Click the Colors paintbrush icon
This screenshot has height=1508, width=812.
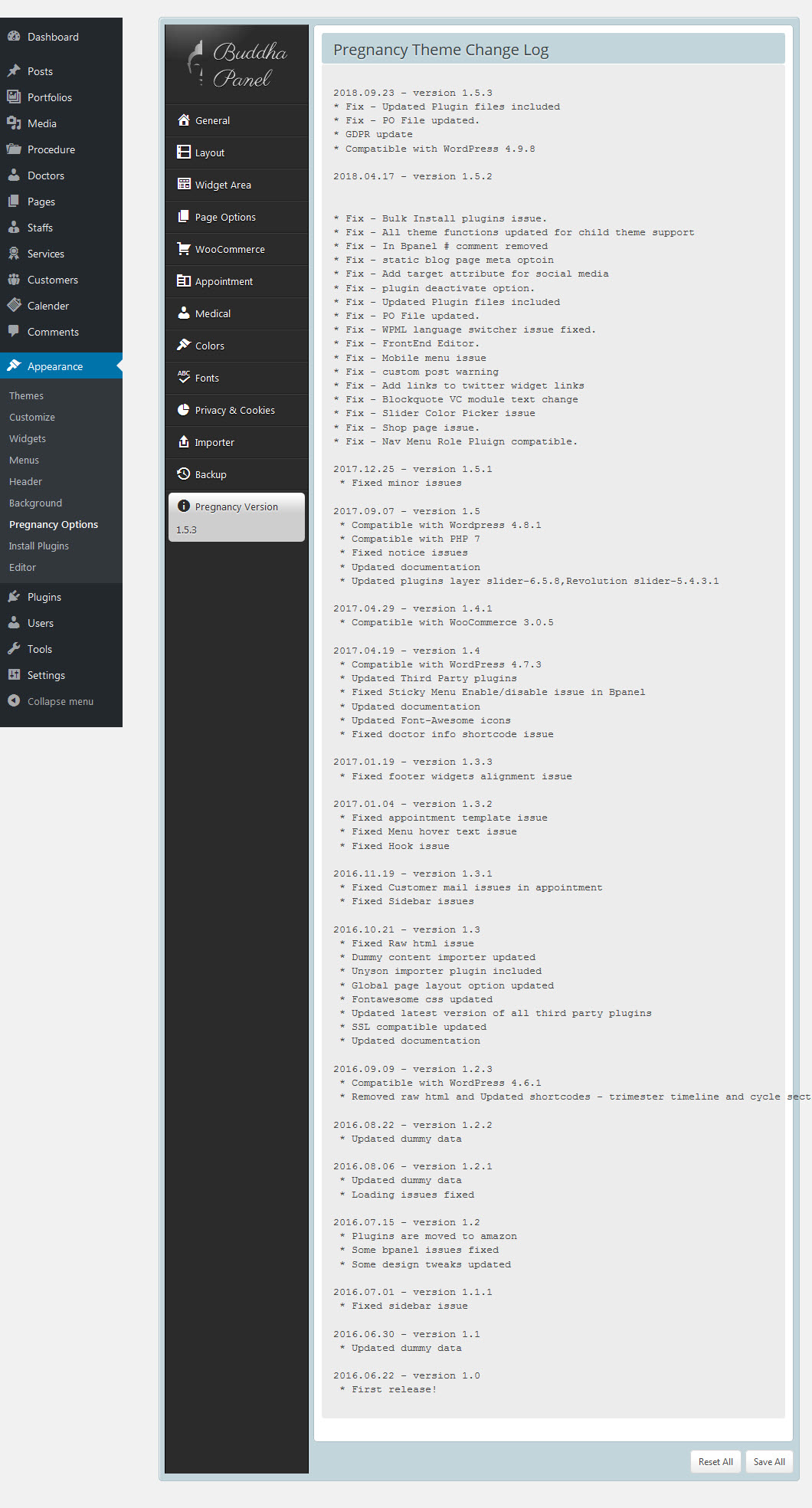coord(184,346)
